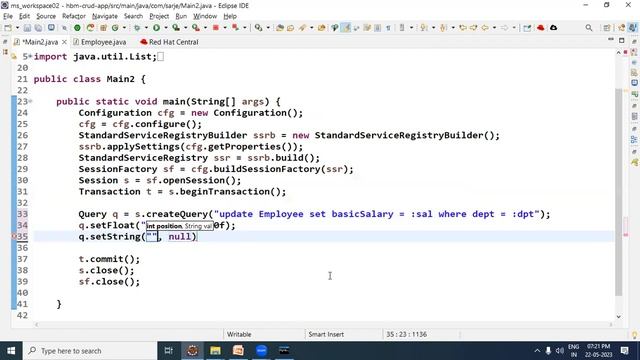Click the Red Hat toolbar icon

541,28
